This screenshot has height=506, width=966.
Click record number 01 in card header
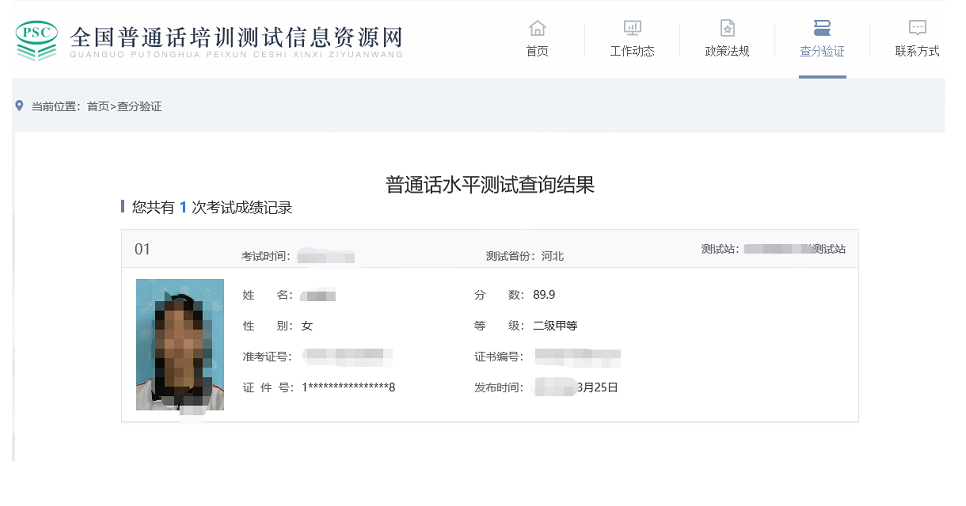click(142, 249)
